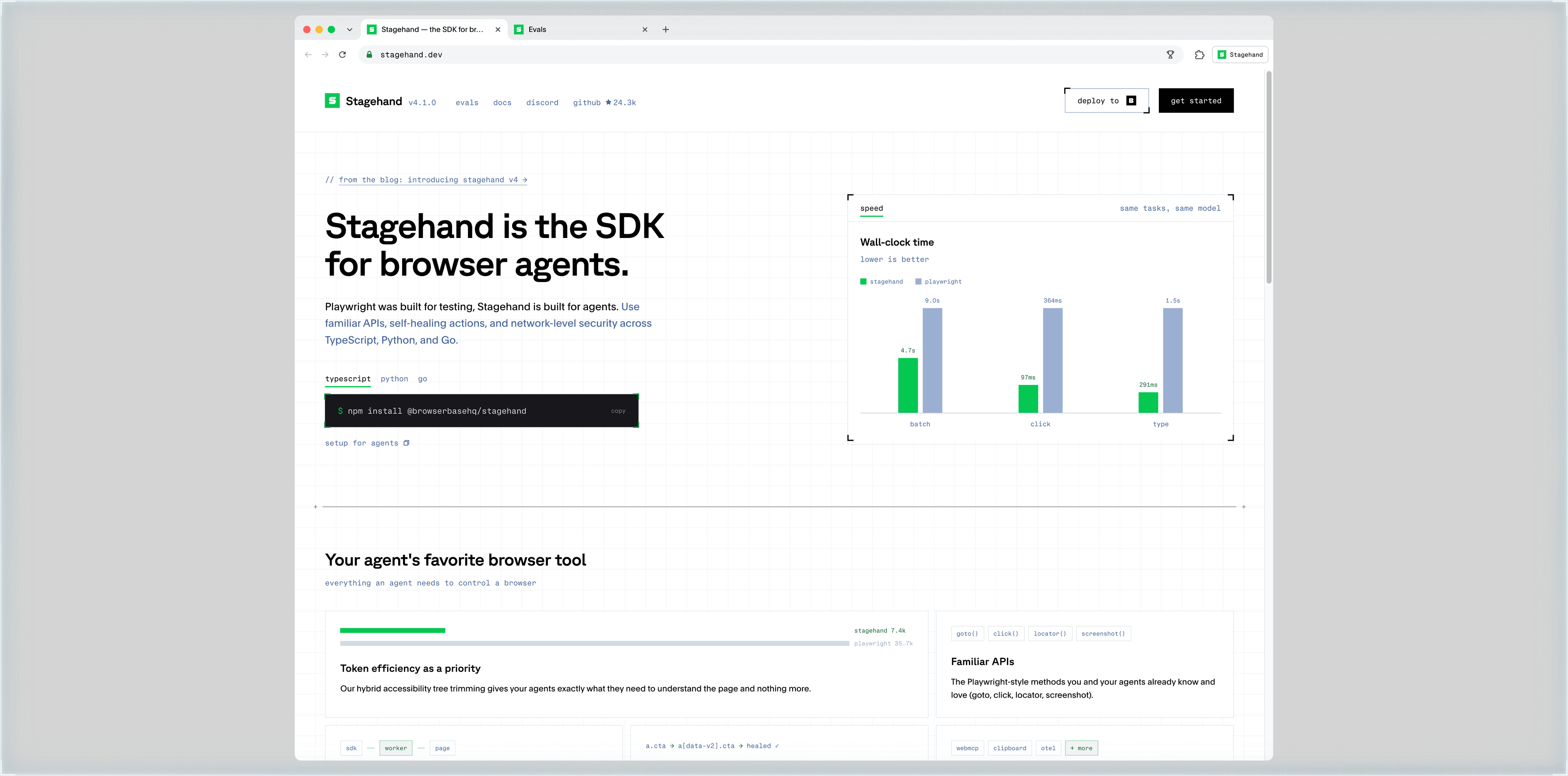Select the speed tab in chart card
This screenshot has width=1568, height=776.
click(x=871, y=209)
